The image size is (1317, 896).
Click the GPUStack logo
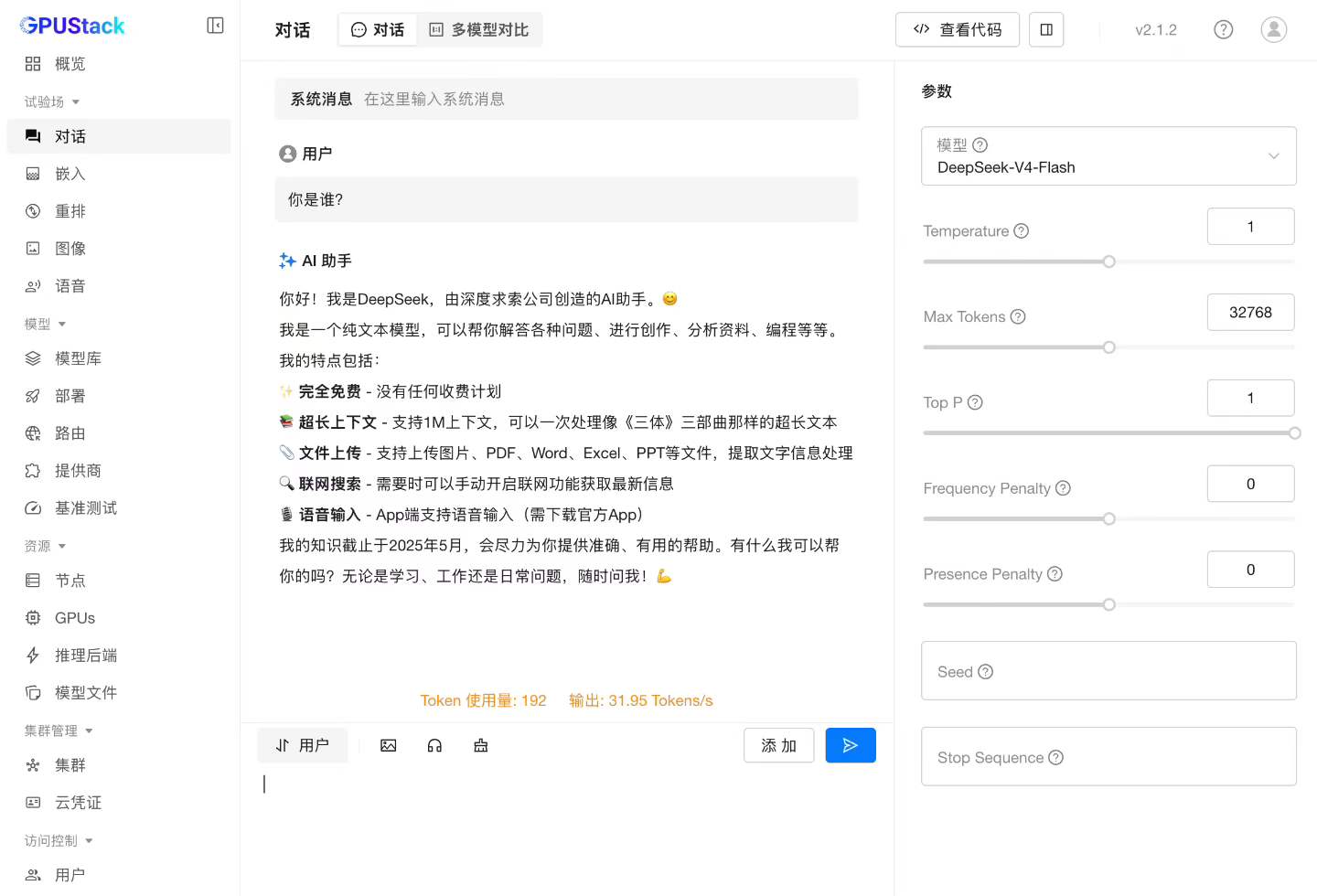click(x=72, y=26)
